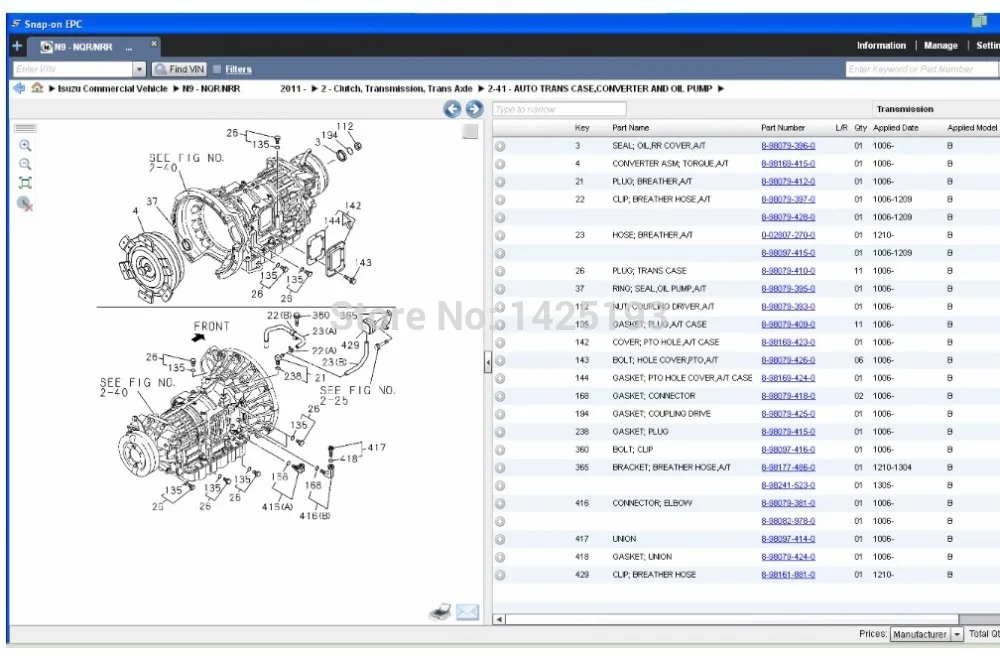Image resolution: width=1000 pixels, height=661 pixels.
Task: Click callout 417 in diagram
Action: point(376,447)
